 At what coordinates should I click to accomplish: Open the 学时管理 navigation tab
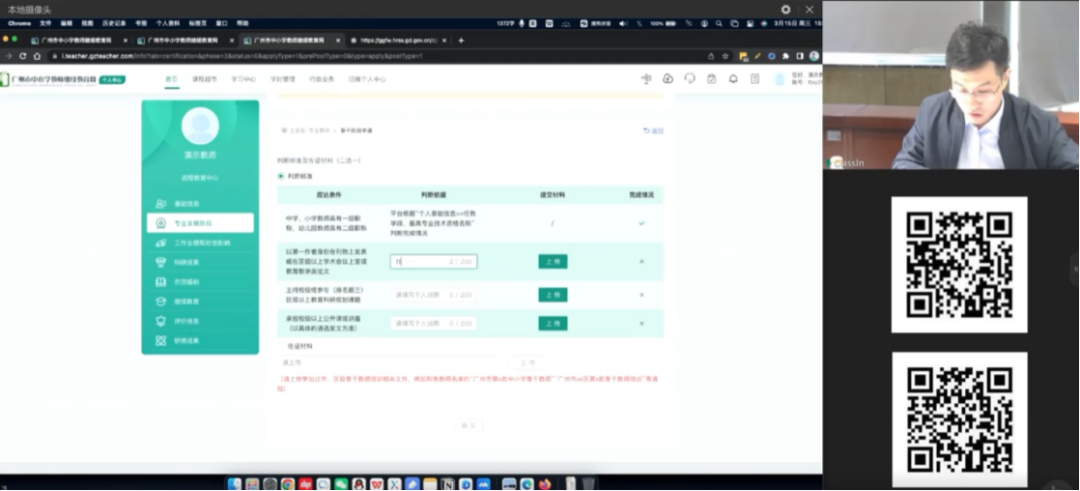pyautogui.click(x=282, y=79)
